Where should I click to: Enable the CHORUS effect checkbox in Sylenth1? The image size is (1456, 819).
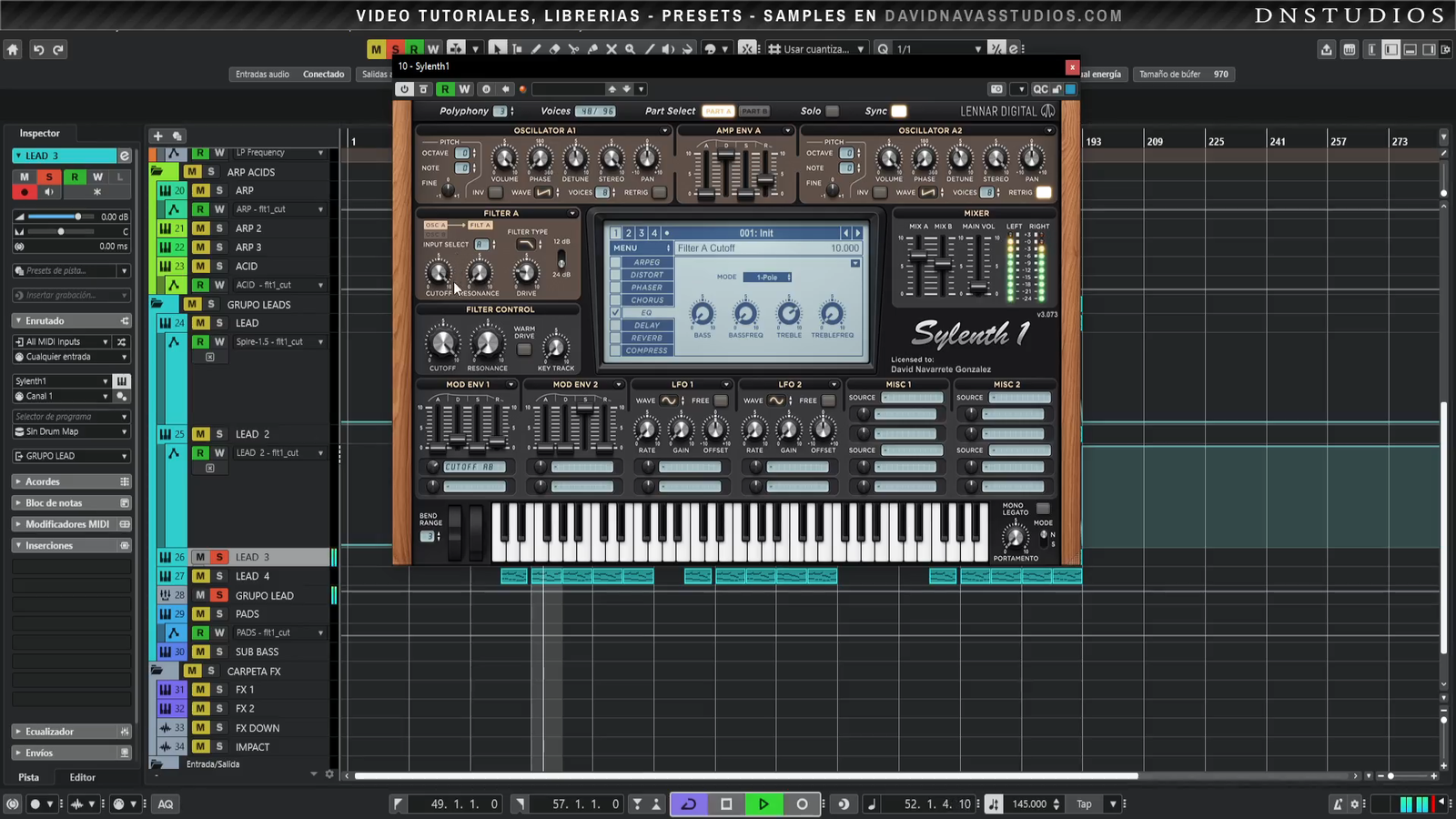tap(616, 299)
